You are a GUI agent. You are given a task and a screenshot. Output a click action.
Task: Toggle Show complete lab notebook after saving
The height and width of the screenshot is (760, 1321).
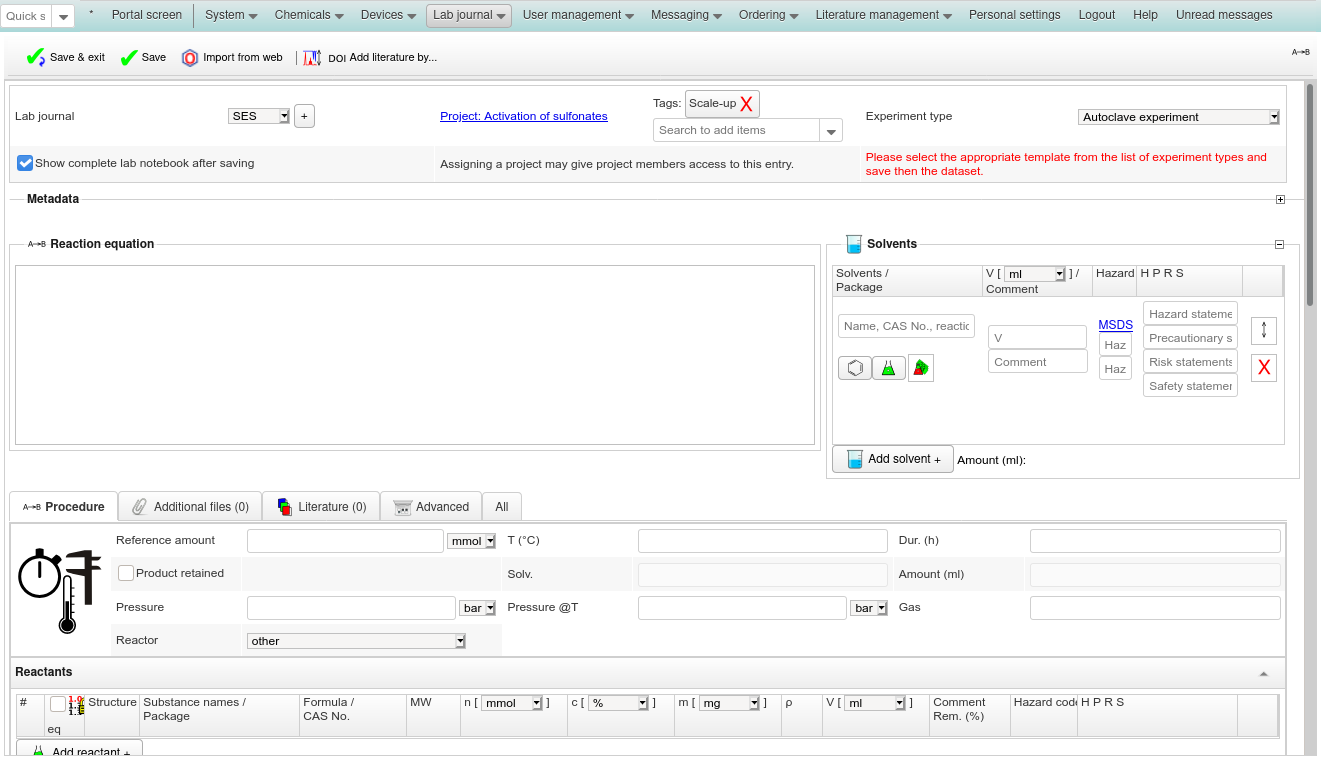(25, 163)
